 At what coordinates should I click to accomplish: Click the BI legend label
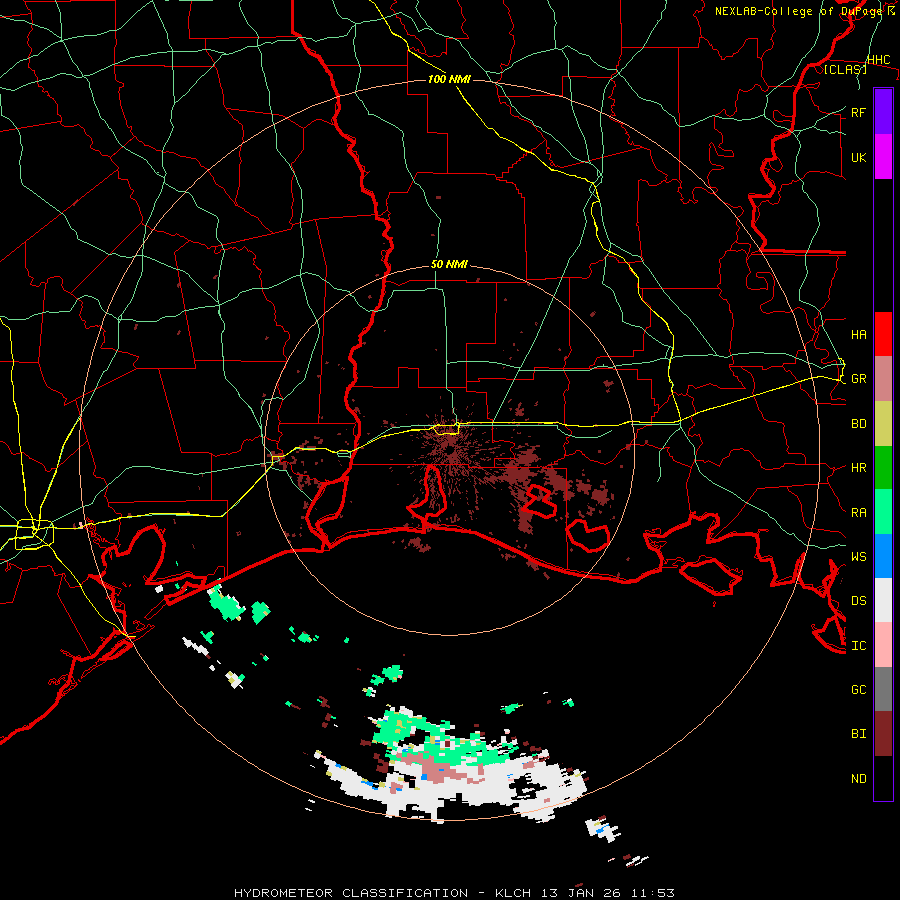click(858, 734)
